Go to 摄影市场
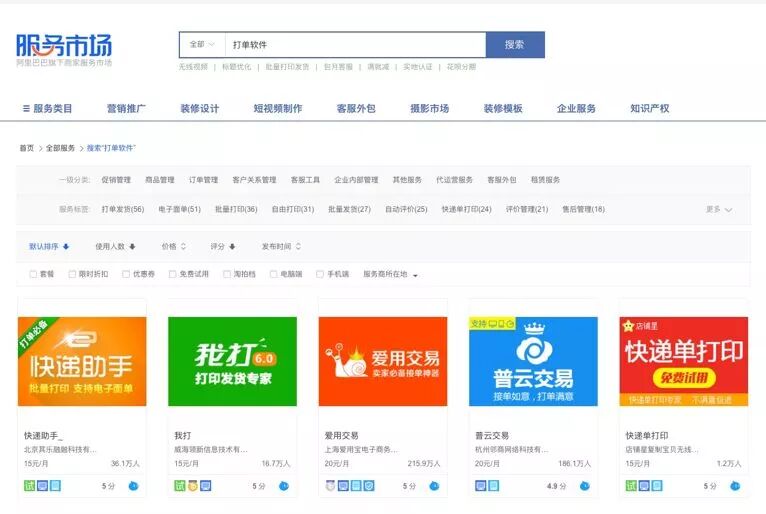The height and width of the screenshot is (514, 766). point(429,108)
